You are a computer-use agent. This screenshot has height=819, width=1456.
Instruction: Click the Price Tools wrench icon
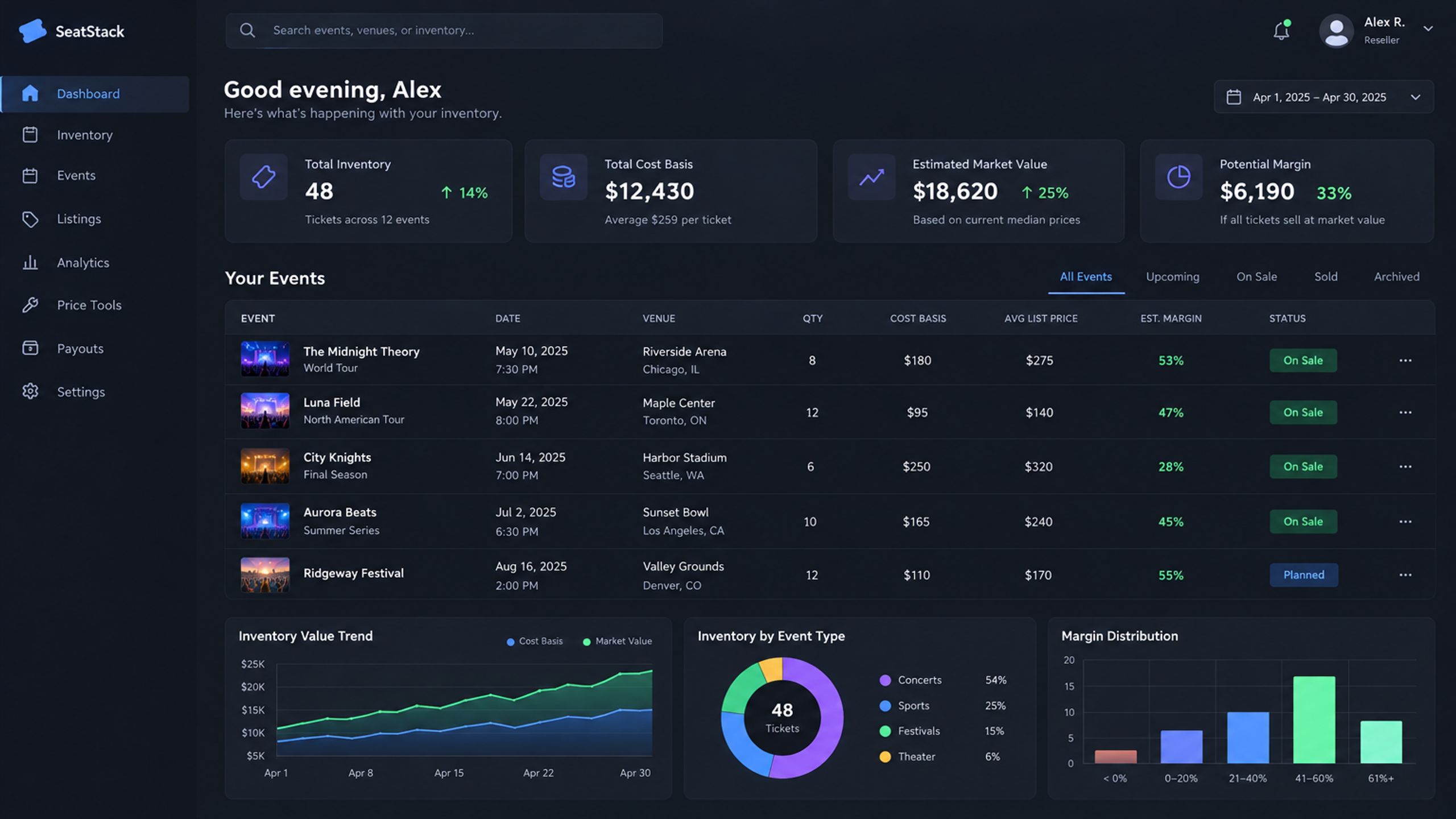point(30,305)
